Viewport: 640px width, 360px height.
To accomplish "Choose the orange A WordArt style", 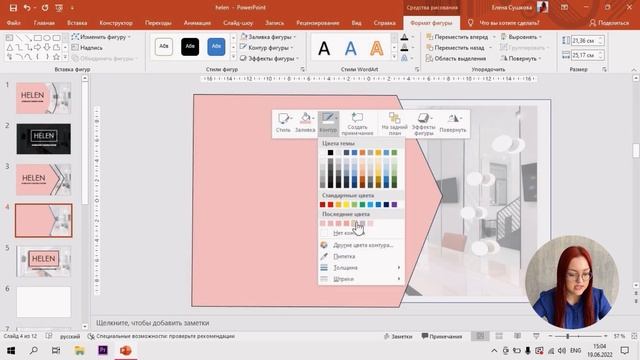I will (377, 48).
